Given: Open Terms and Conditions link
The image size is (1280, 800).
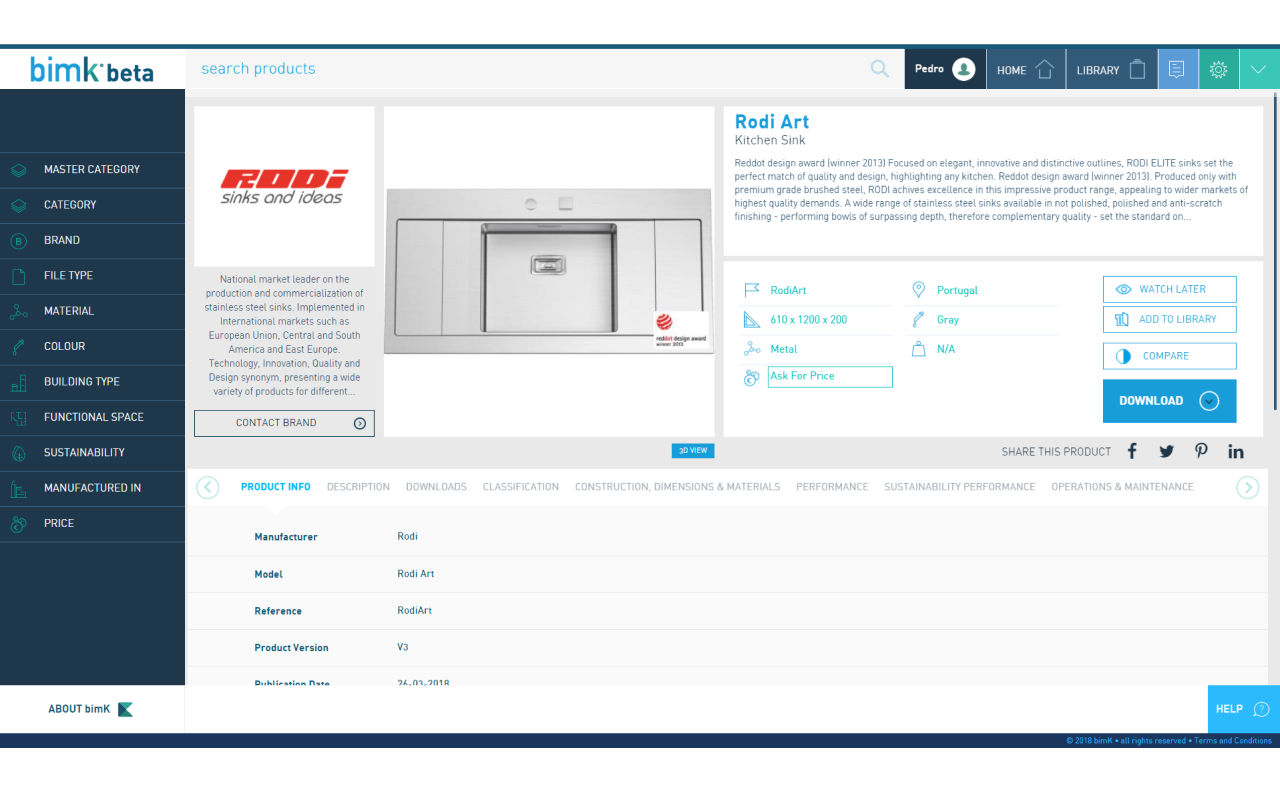Looking at the screenshot, I should 1233,741.
